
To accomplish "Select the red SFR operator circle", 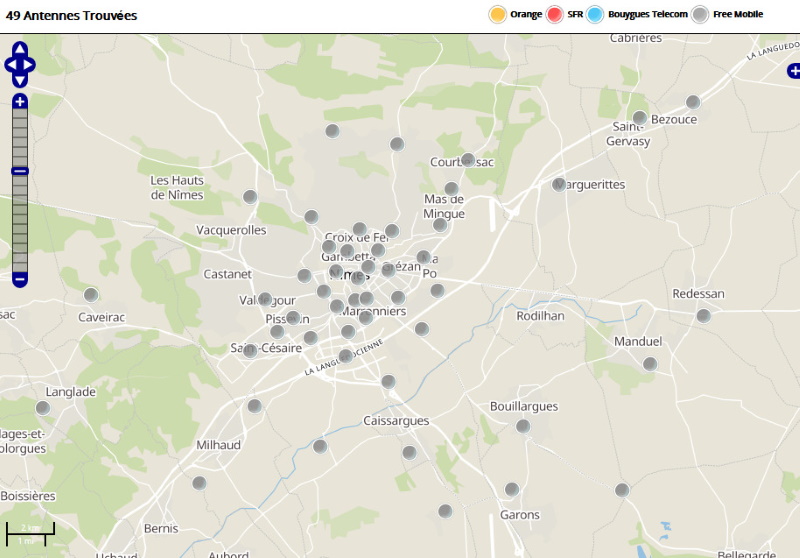I will click(555, 14).
